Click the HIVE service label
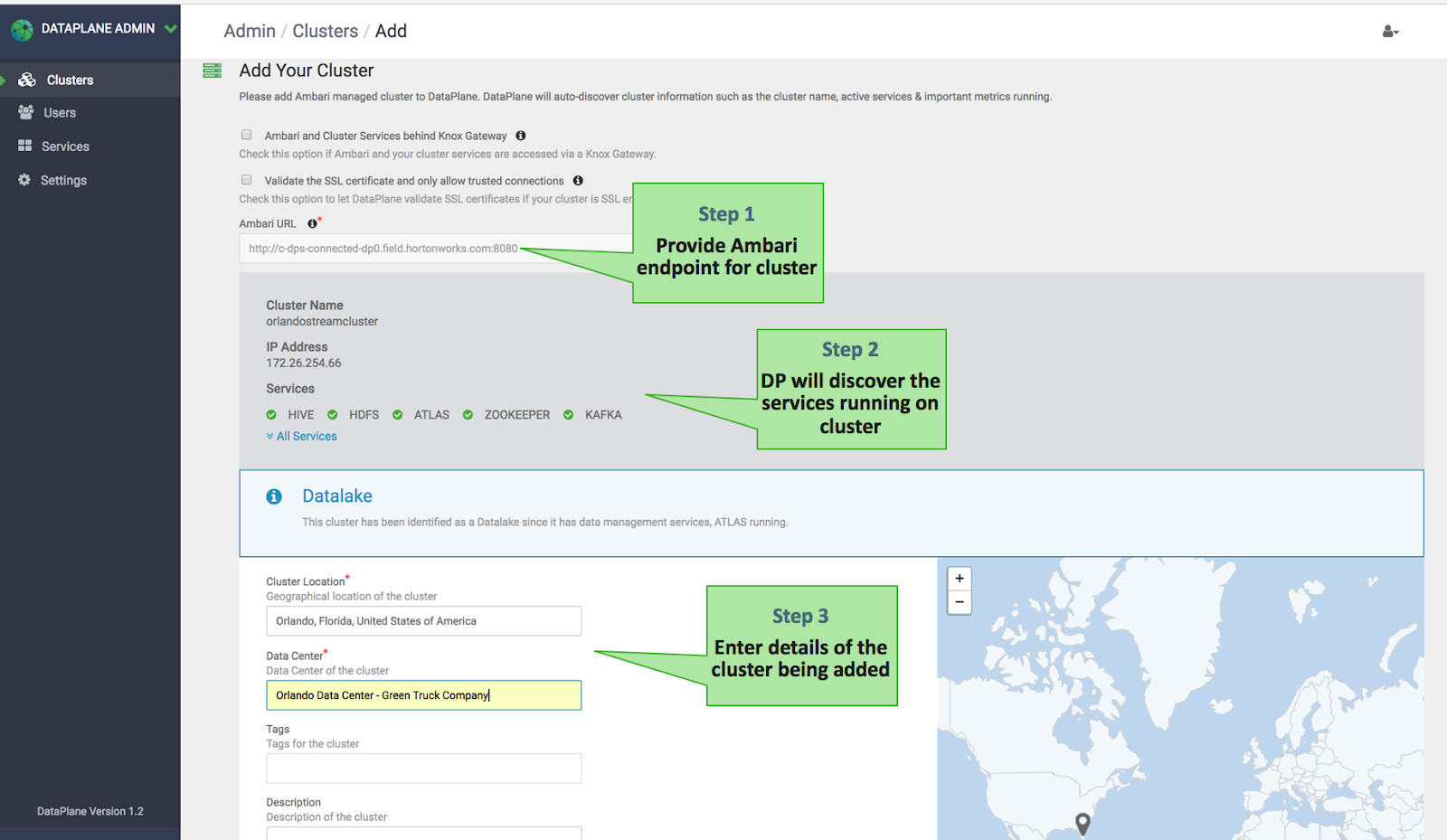1447x840 pixels. tap(301, 415)
